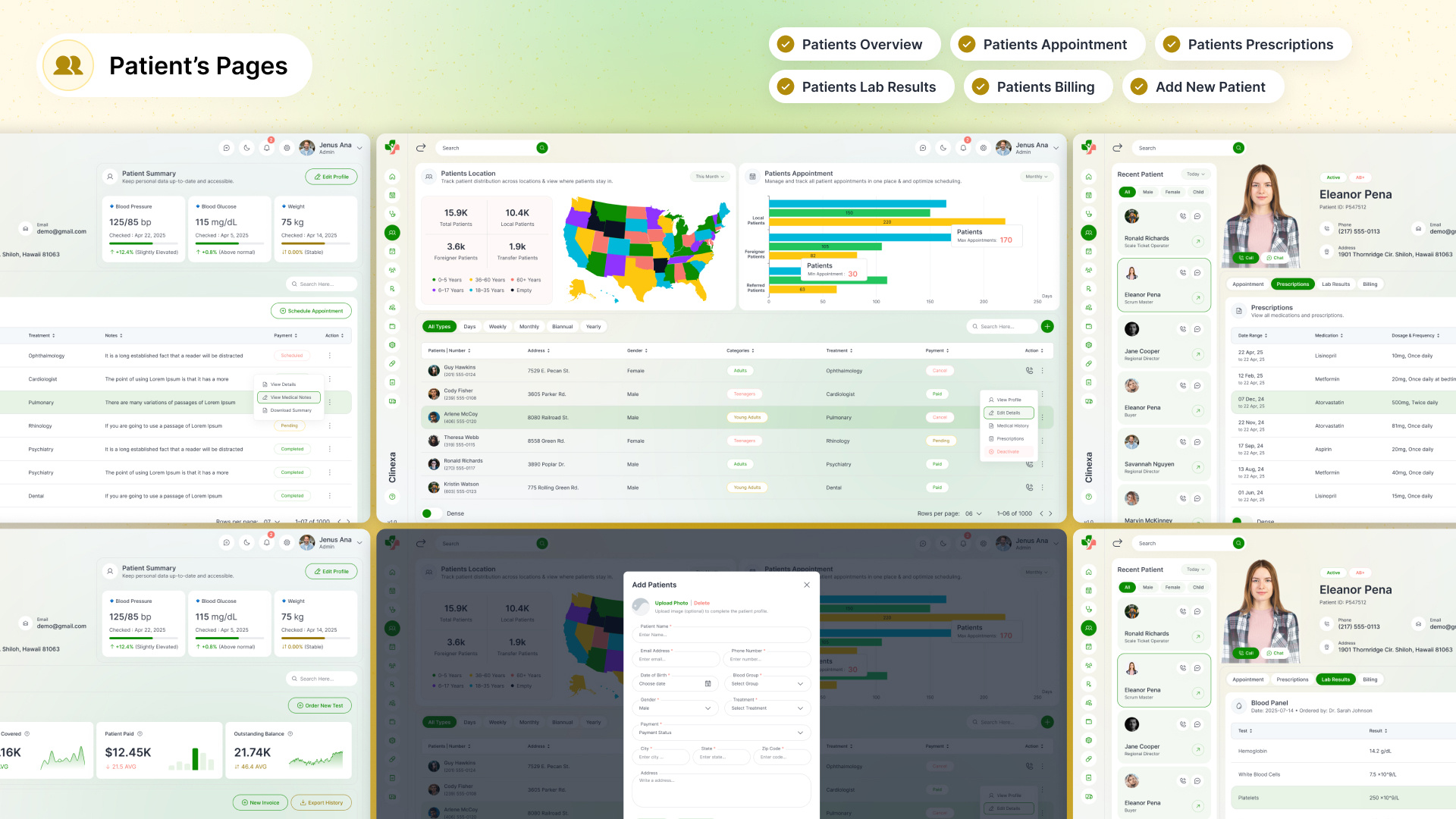Open the stethoscope icon in the sidebar
Screen dimensions: 1456x819
point(392,212)
